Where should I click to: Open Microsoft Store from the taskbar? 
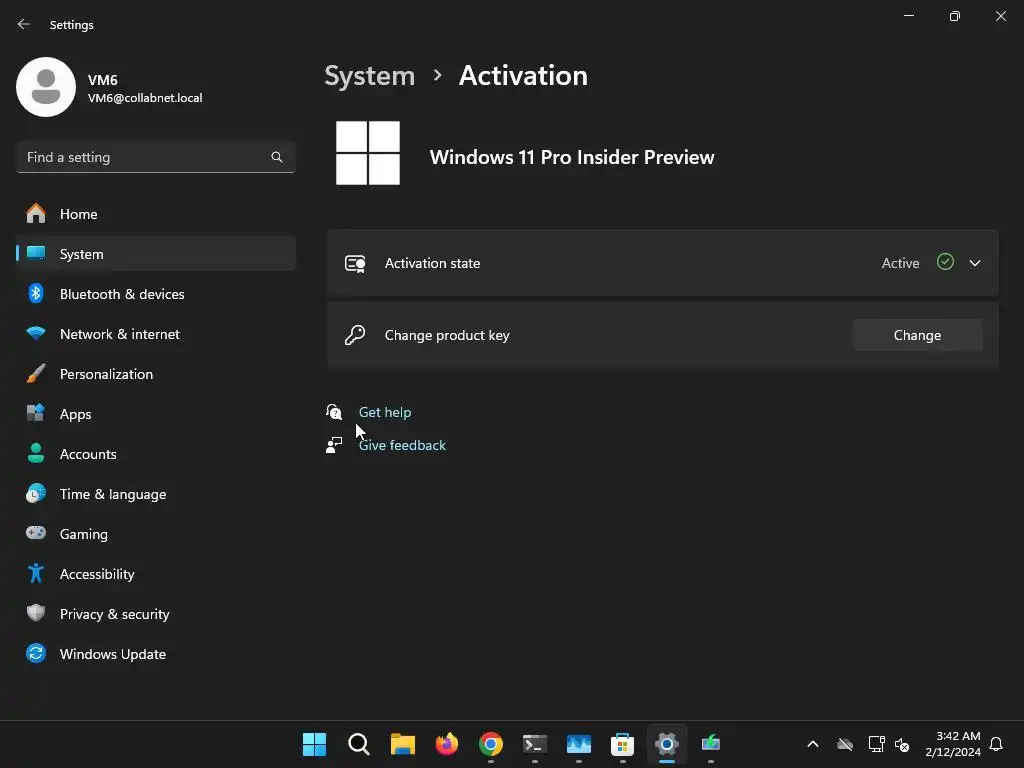click(622, 744)
